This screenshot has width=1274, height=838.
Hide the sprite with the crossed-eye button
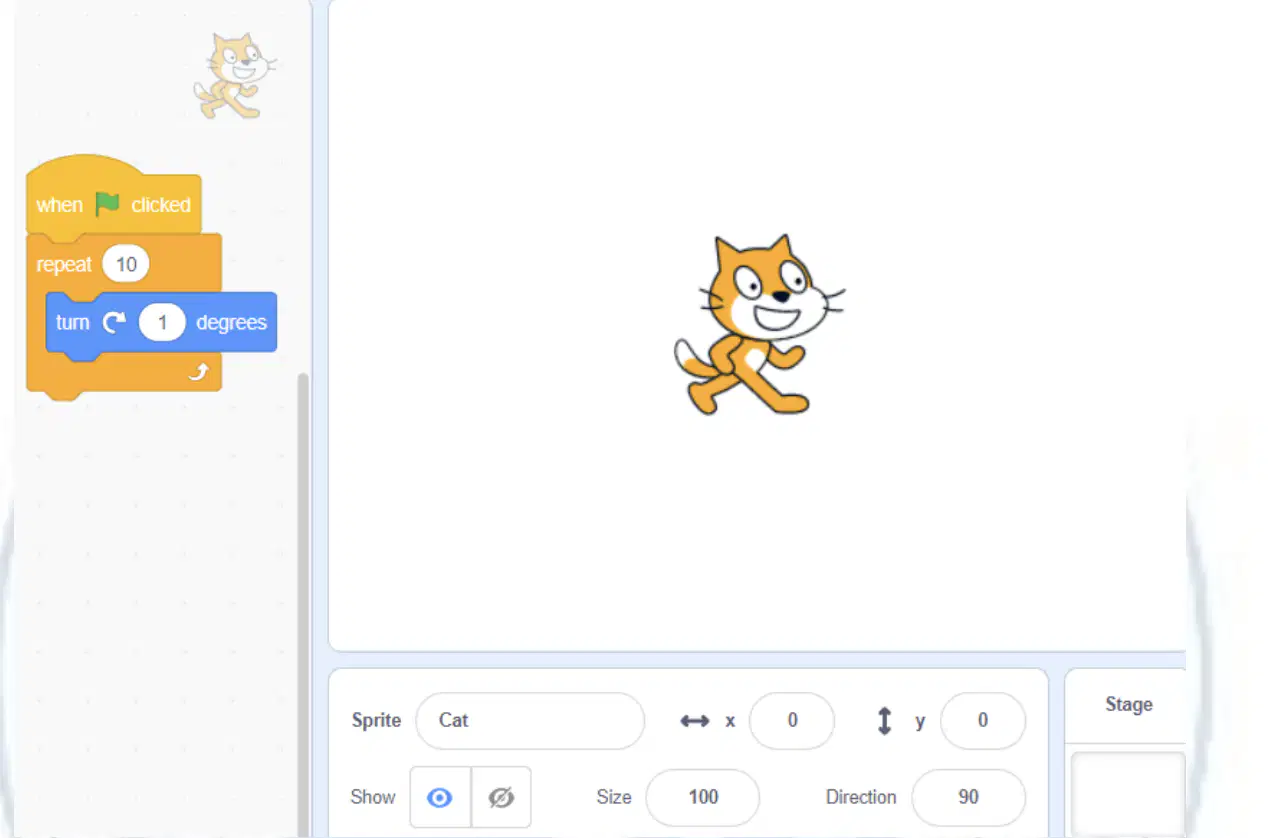(x=501, y=797)
